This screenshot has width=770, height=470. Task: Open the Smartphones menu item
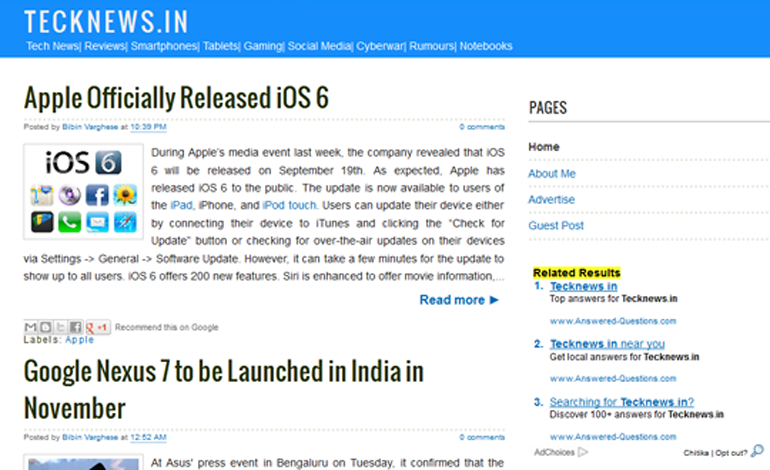click(x=164, y=46)
